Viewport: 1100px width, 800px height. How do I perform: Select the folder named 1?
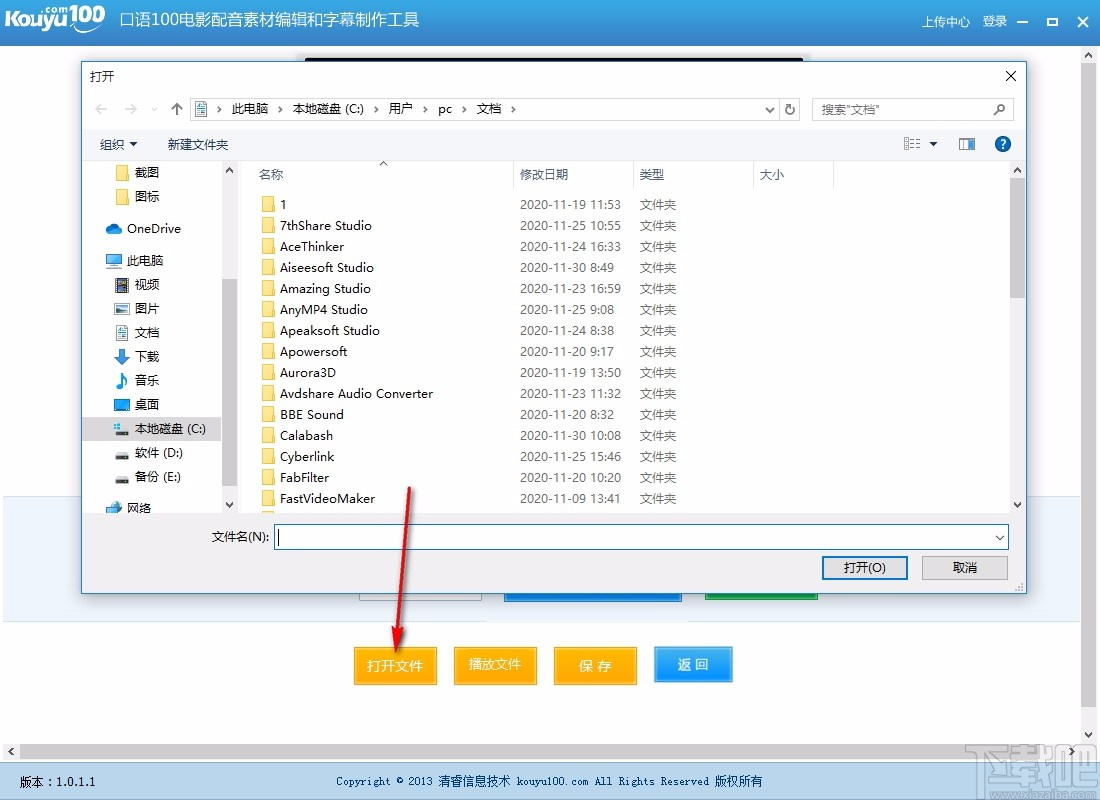click(274, 204)
